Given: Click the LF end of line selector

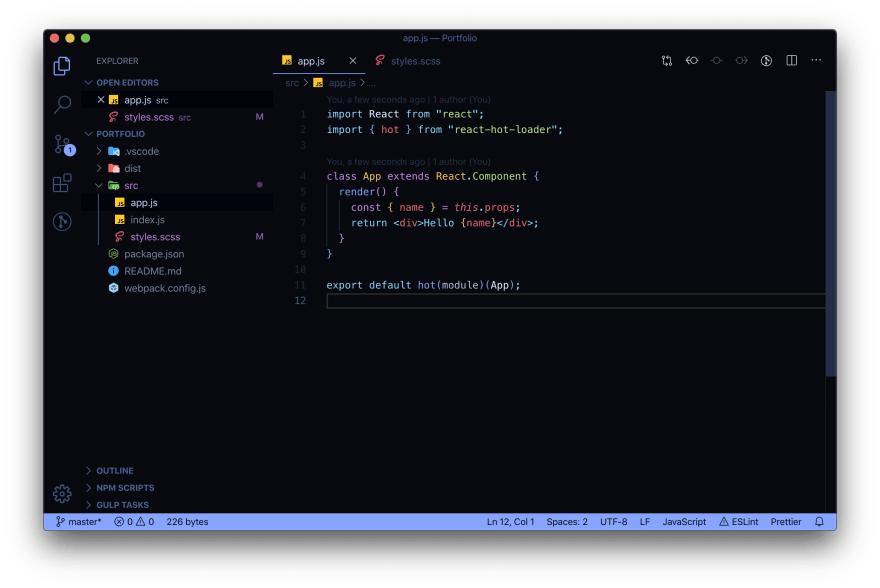Looking at the screenshot, I should pos(645,522).
